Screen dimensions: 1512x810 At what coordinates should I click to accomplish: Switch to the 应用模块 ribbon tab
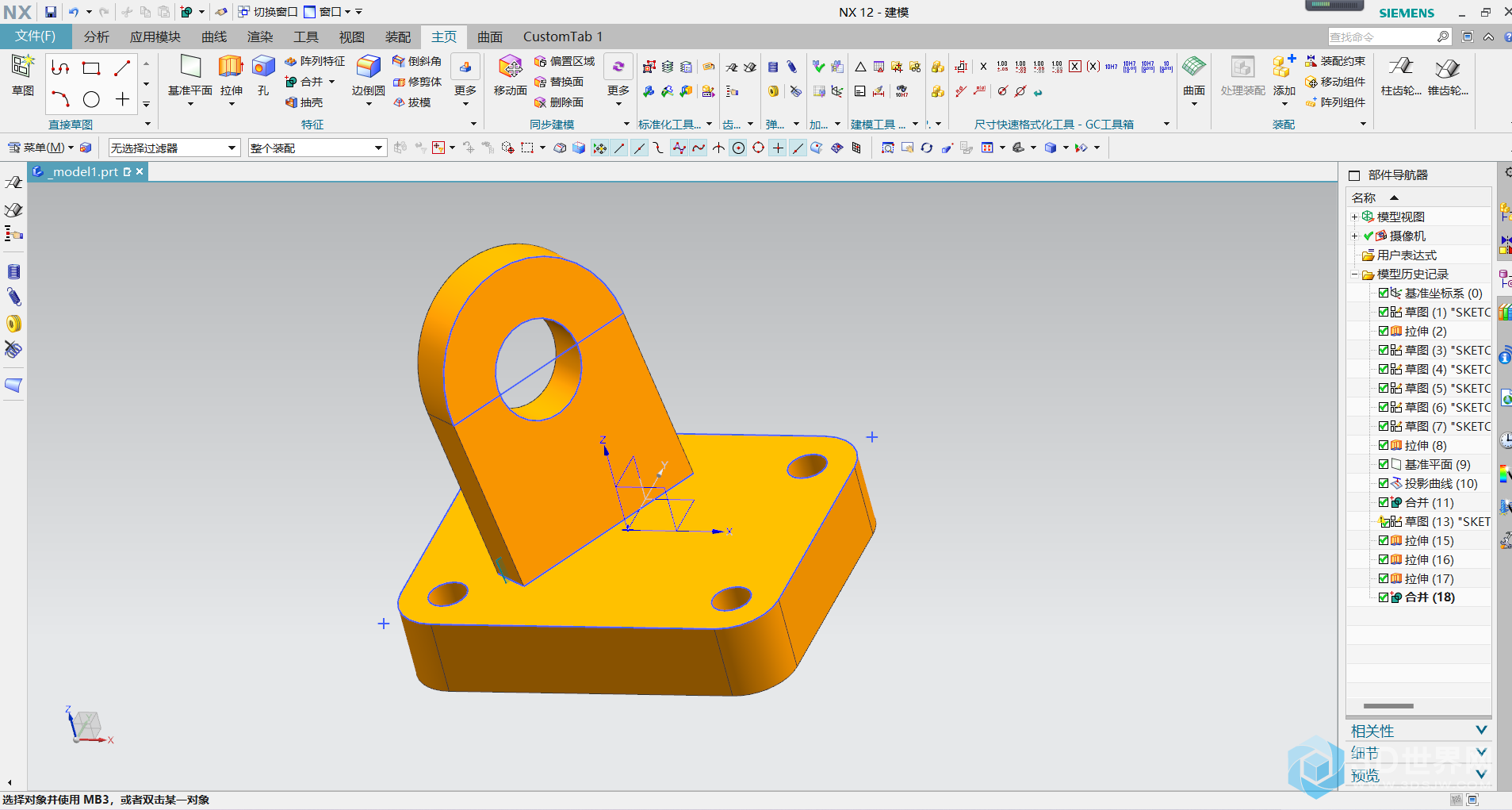pyautogui.click(x=155, y=36)
